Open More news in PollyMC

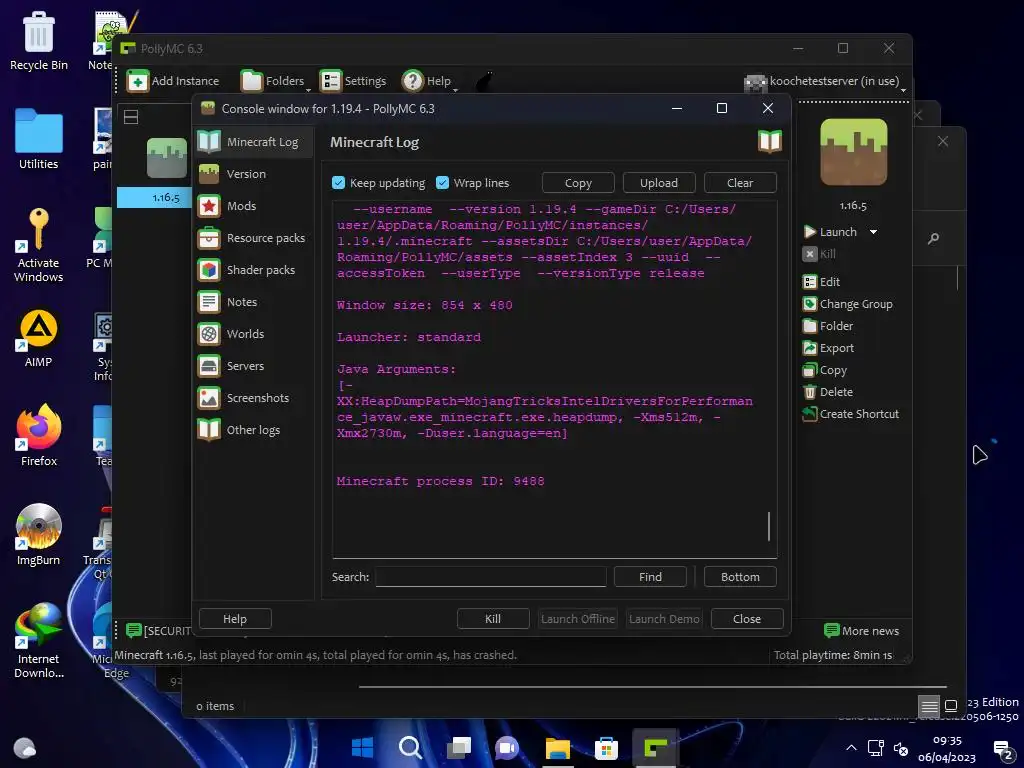tap(861, 631)
